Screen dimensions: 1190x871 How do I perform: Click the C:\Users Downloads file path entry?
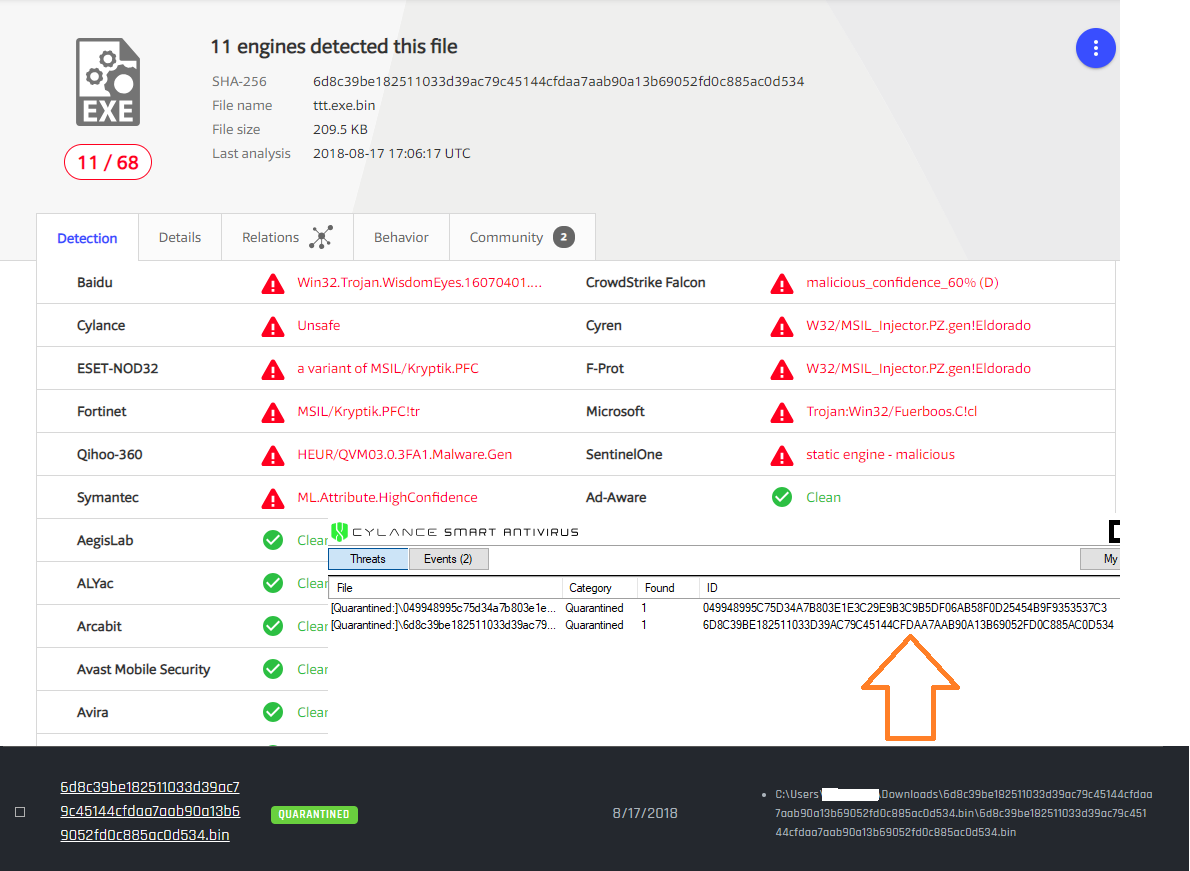(x=964, y=813)
